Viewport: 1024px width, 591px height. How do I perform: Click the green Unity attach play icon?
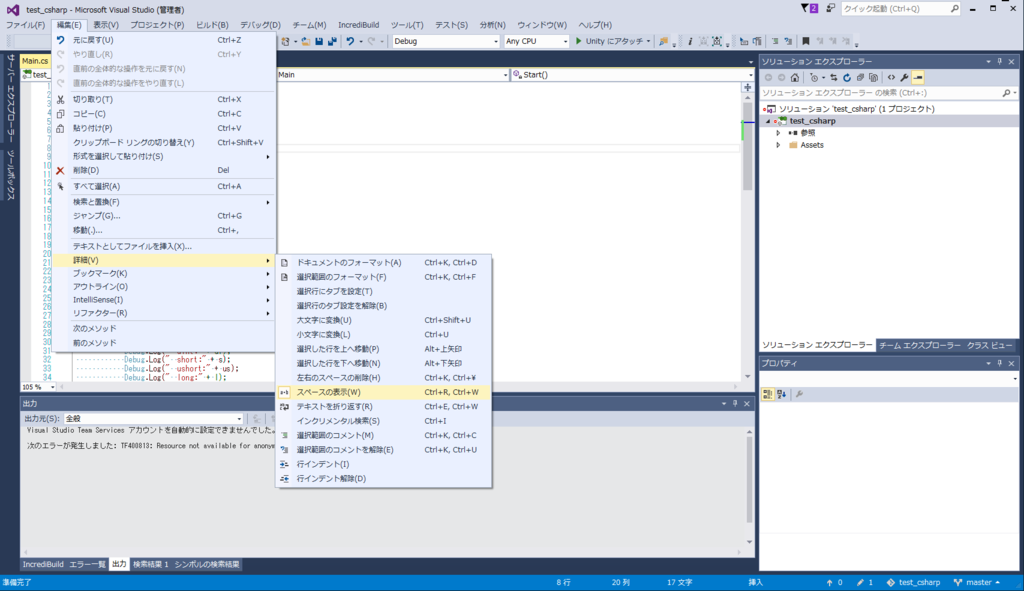click(578, 41)
